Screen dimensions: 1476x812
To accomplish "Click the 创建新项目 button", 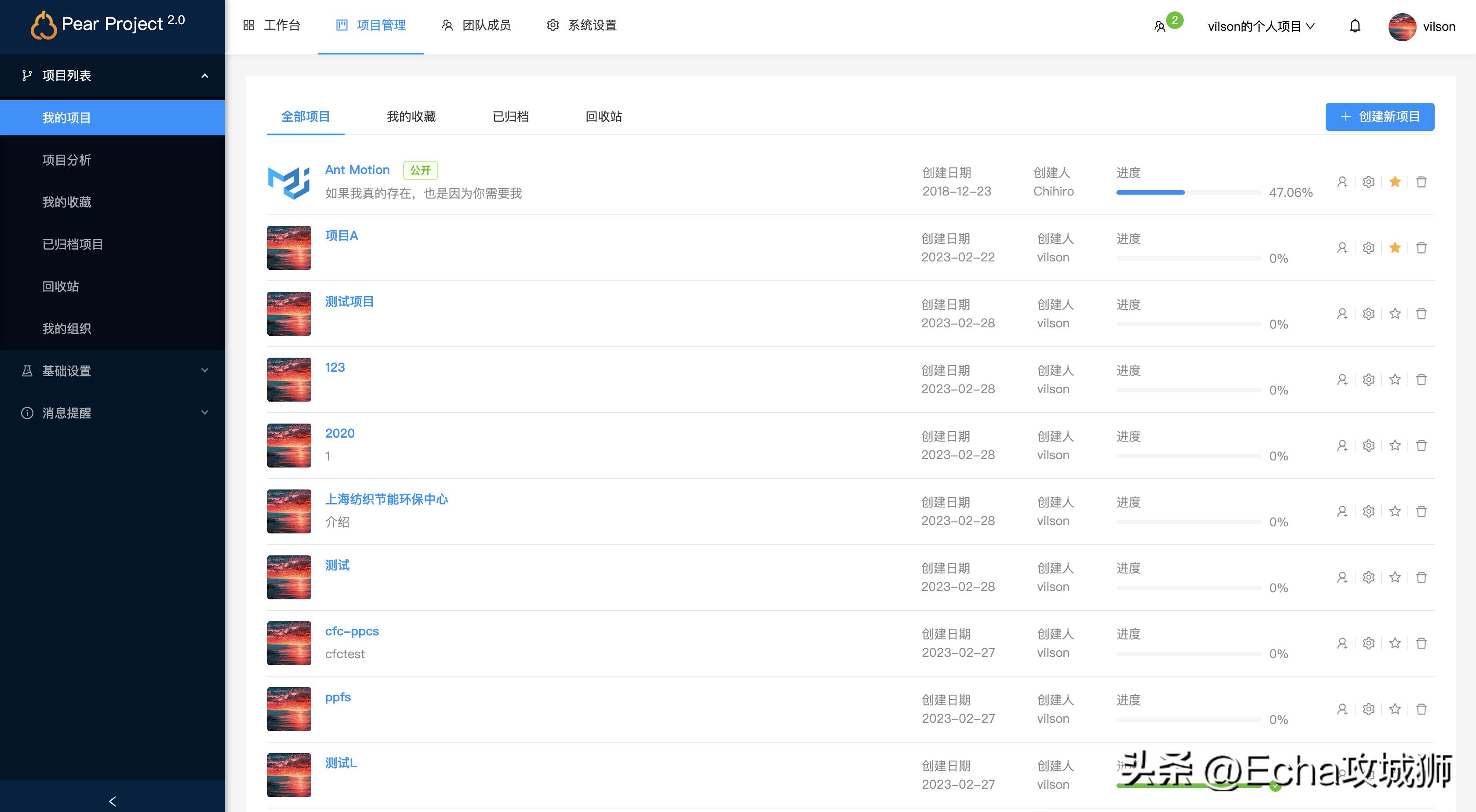I will (x=1379, y=116).
